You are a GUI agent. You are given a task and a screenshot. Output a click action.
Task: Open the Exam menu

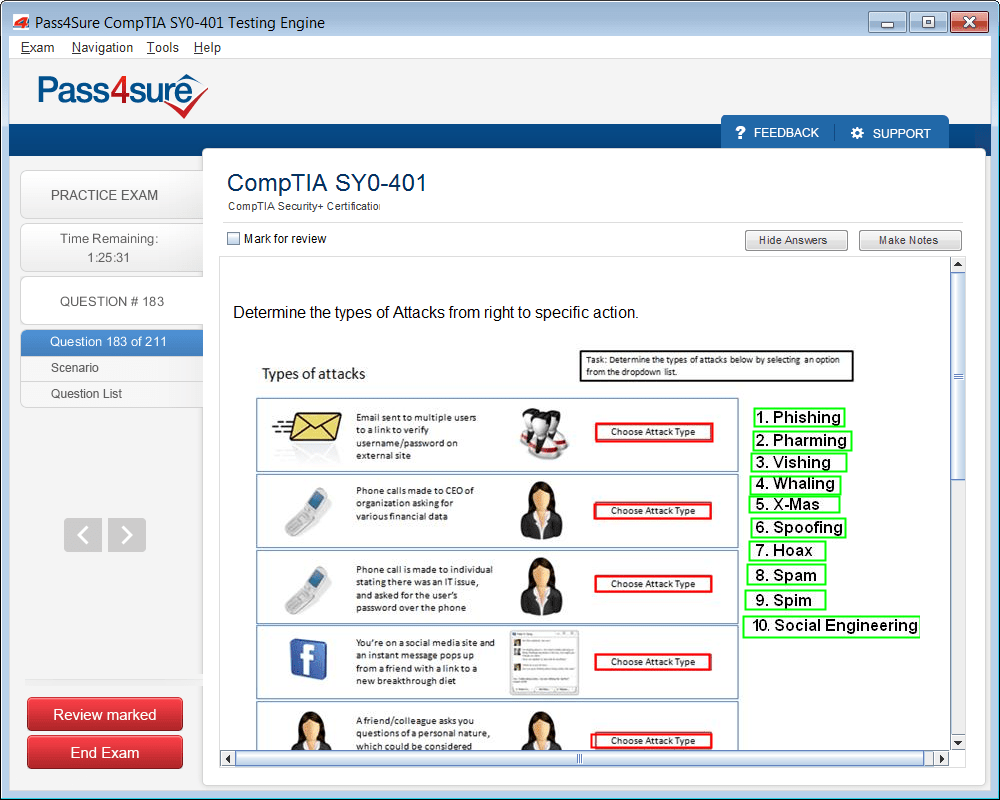(38, 47)
